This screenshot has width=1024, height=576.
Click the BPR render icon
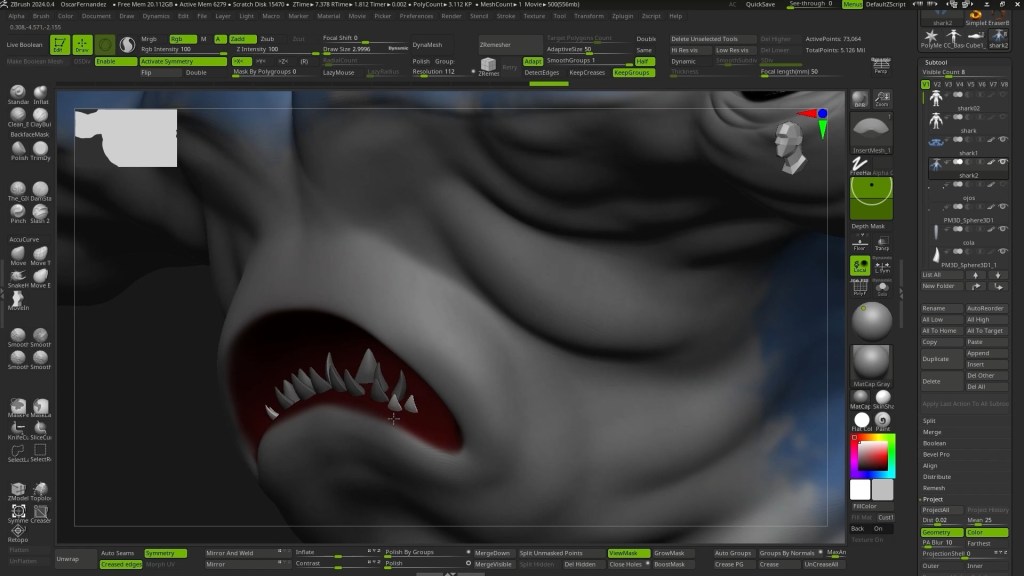[x=860, y=99]
